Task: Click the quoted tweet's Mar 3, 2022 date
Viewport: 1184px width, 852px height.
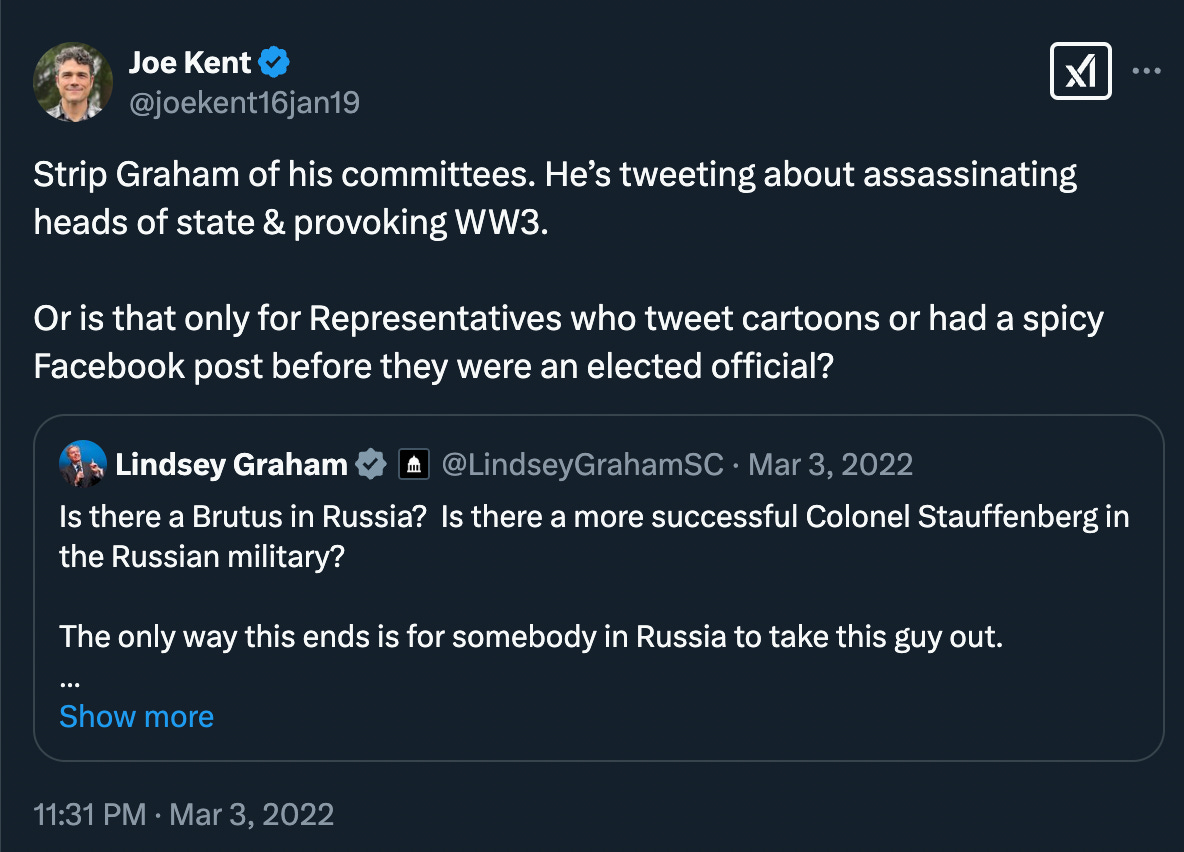Action: (x=830, y=464)
